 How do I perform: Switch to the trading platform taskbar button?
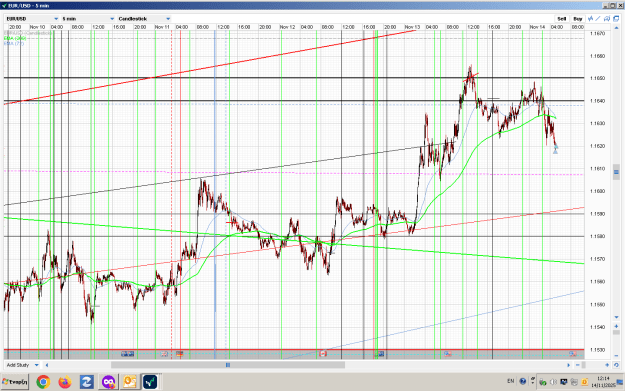click(150, 382)
